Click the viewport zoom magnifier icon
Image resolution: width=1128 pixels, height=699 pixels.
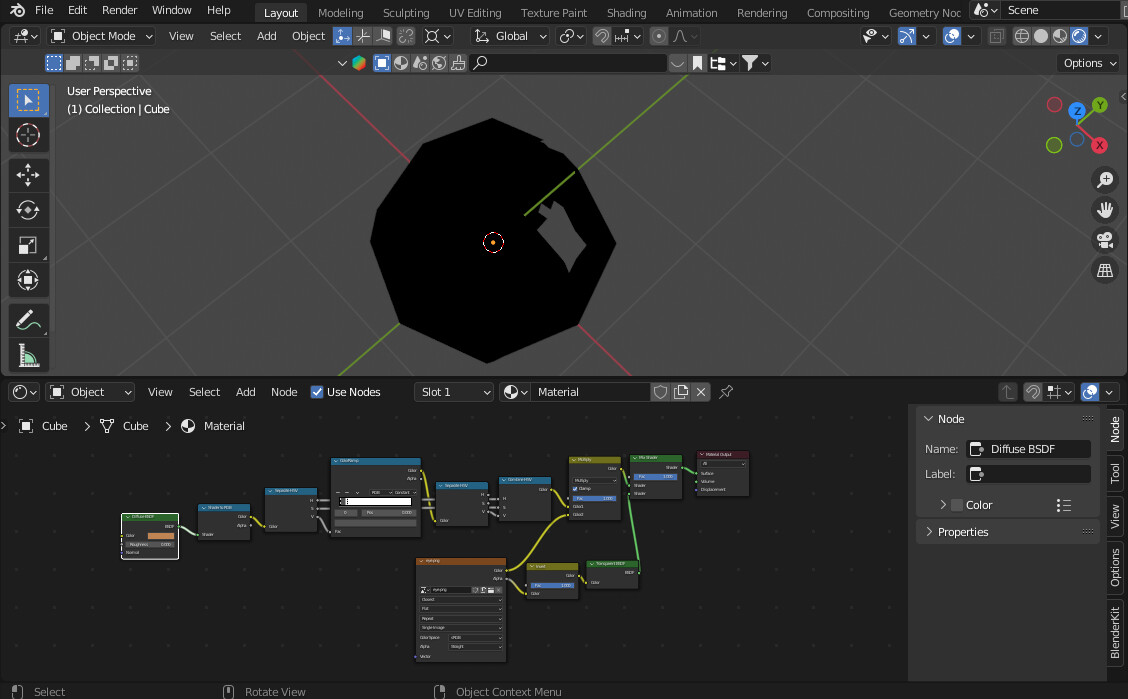click(1105, 180)
